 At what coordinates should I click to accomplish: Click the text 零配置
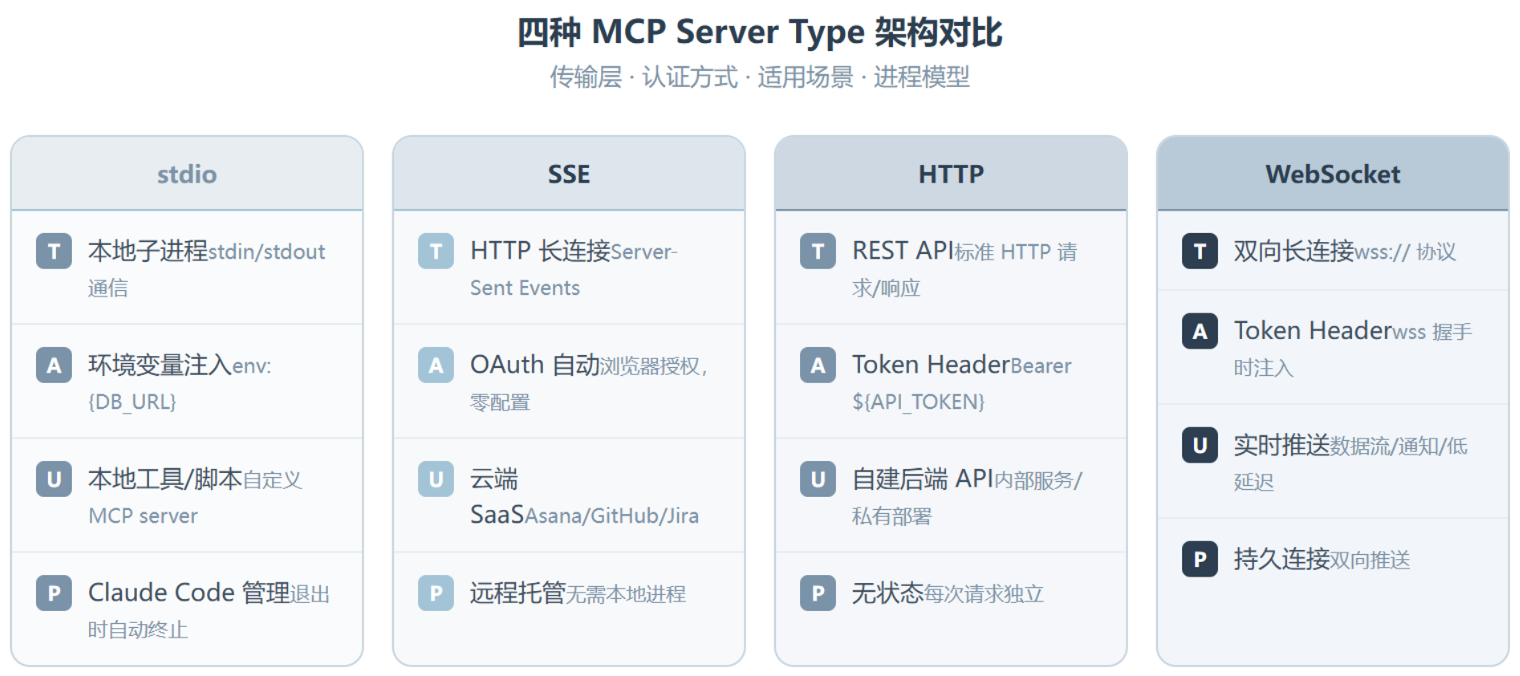click(500, 402)
